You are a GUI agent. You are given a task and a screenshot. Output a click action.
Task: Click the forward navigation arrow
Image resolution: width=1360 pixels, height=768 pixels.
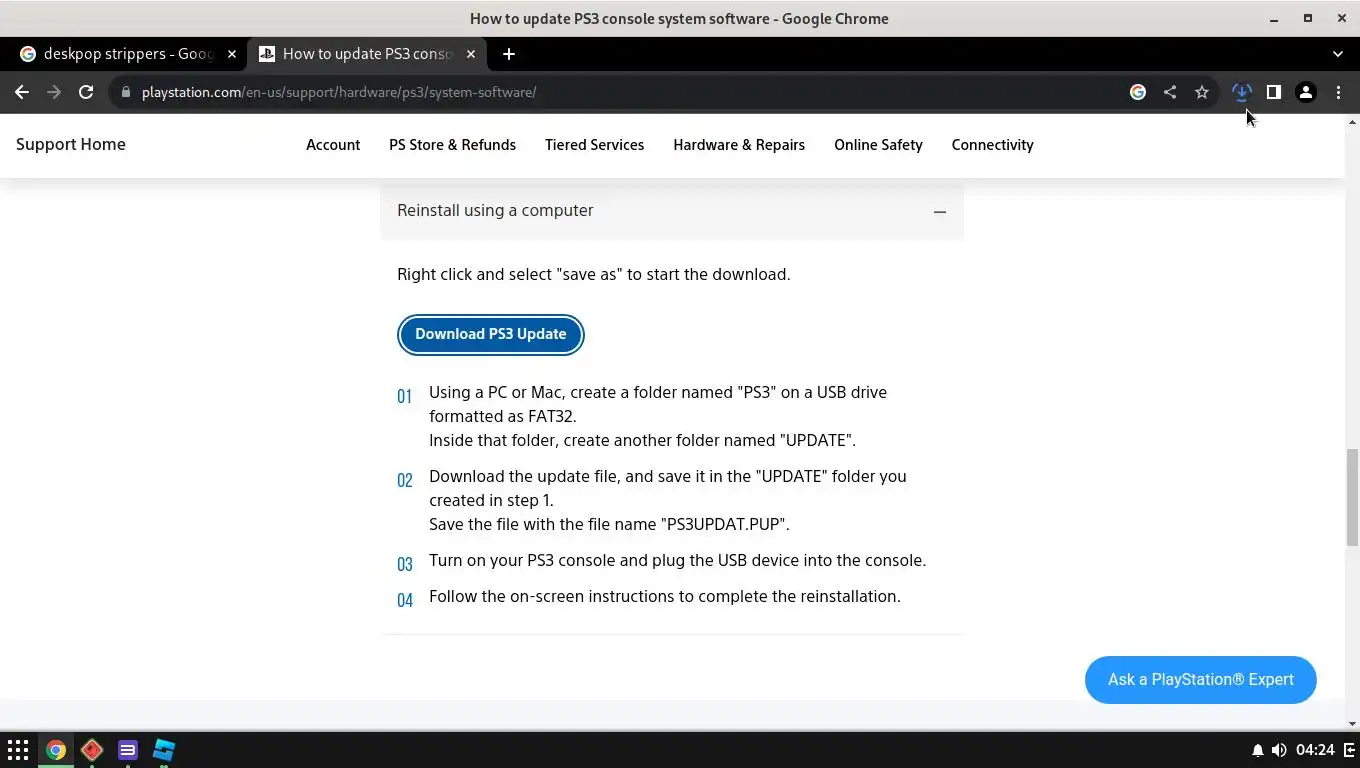(x=54, y=92)
